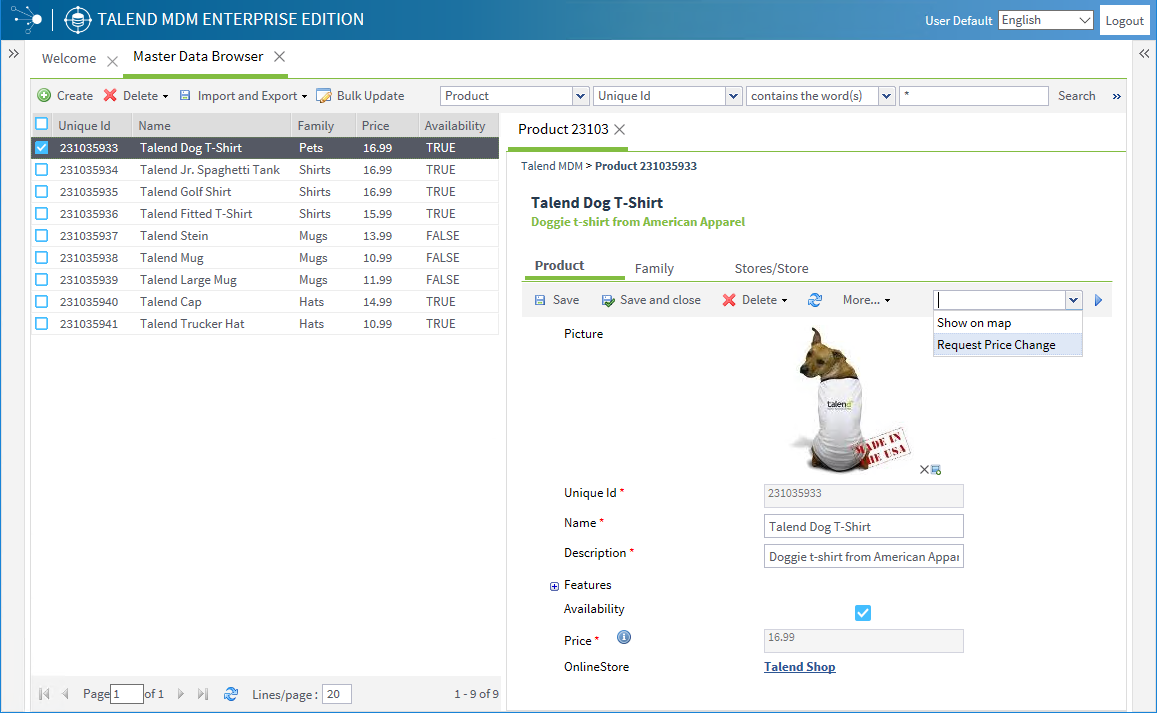Screen dimensions: 1157x713
Task: Check the Talend Golf Shirt row
Action: tap(42, 192)
